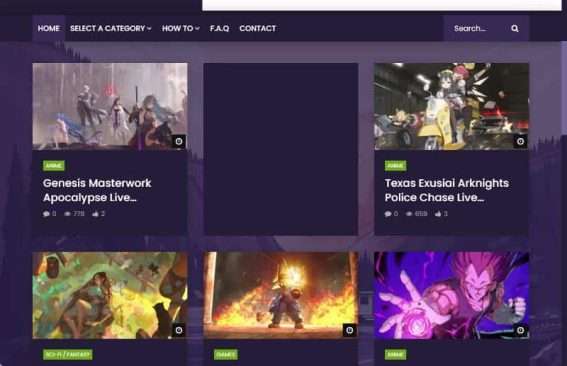Image resolution: width=567 pixels, height=366 pixels.
Task: Click the Games category tag
Action: click(x=226, y=354)
